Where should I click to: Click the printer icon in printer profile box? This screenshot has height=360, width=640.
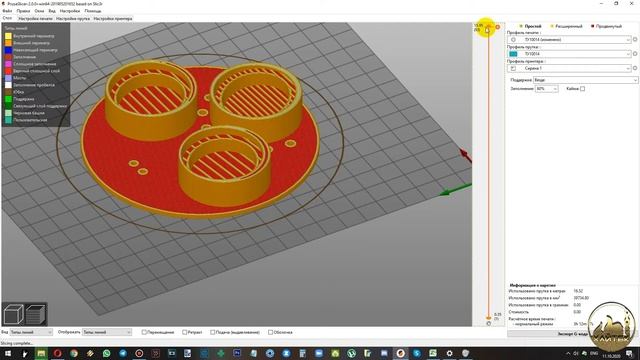(513, 68)
